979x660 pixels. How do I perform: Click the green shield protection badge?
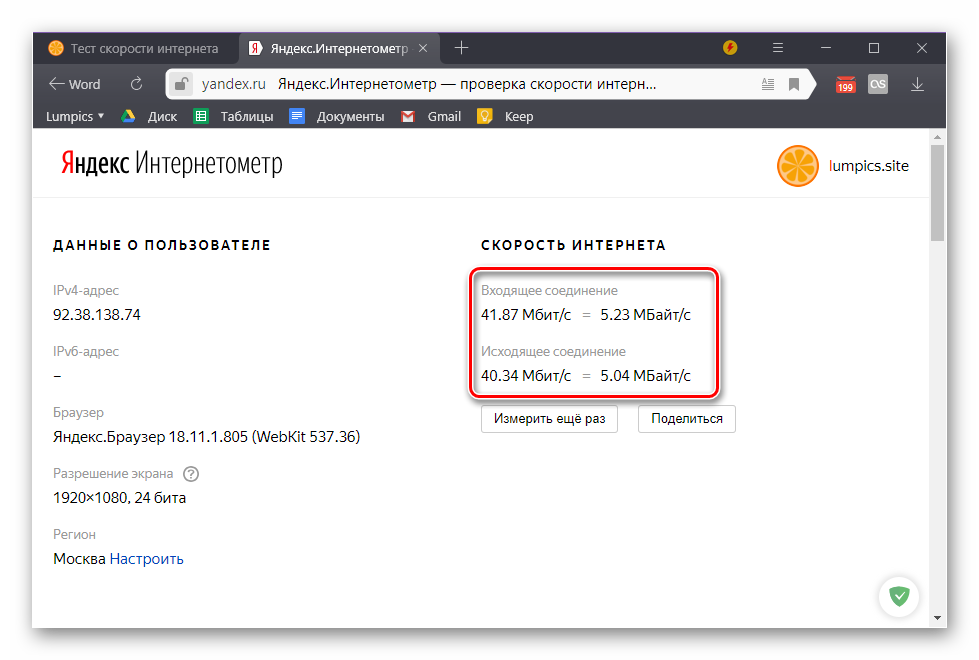coord(900,597)
